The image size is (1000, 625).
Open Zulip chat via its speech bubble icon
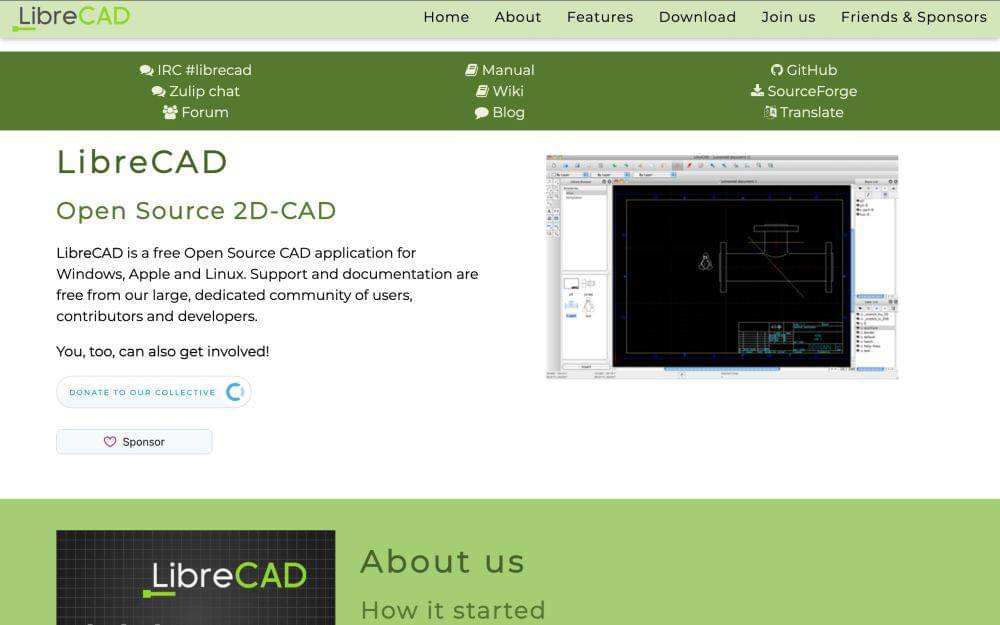point(158,91)
